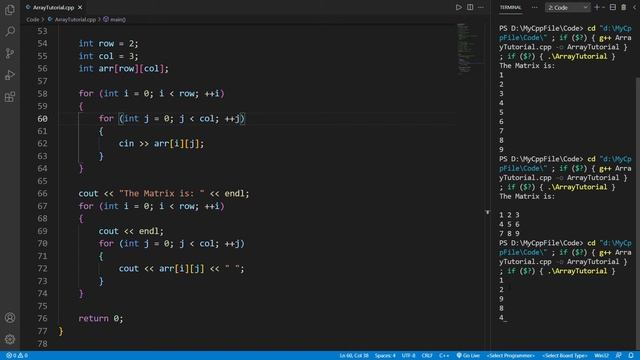The image size is (640, 360).
Task: Click terminal output row '7 8 9'
Action: (509, 233)
